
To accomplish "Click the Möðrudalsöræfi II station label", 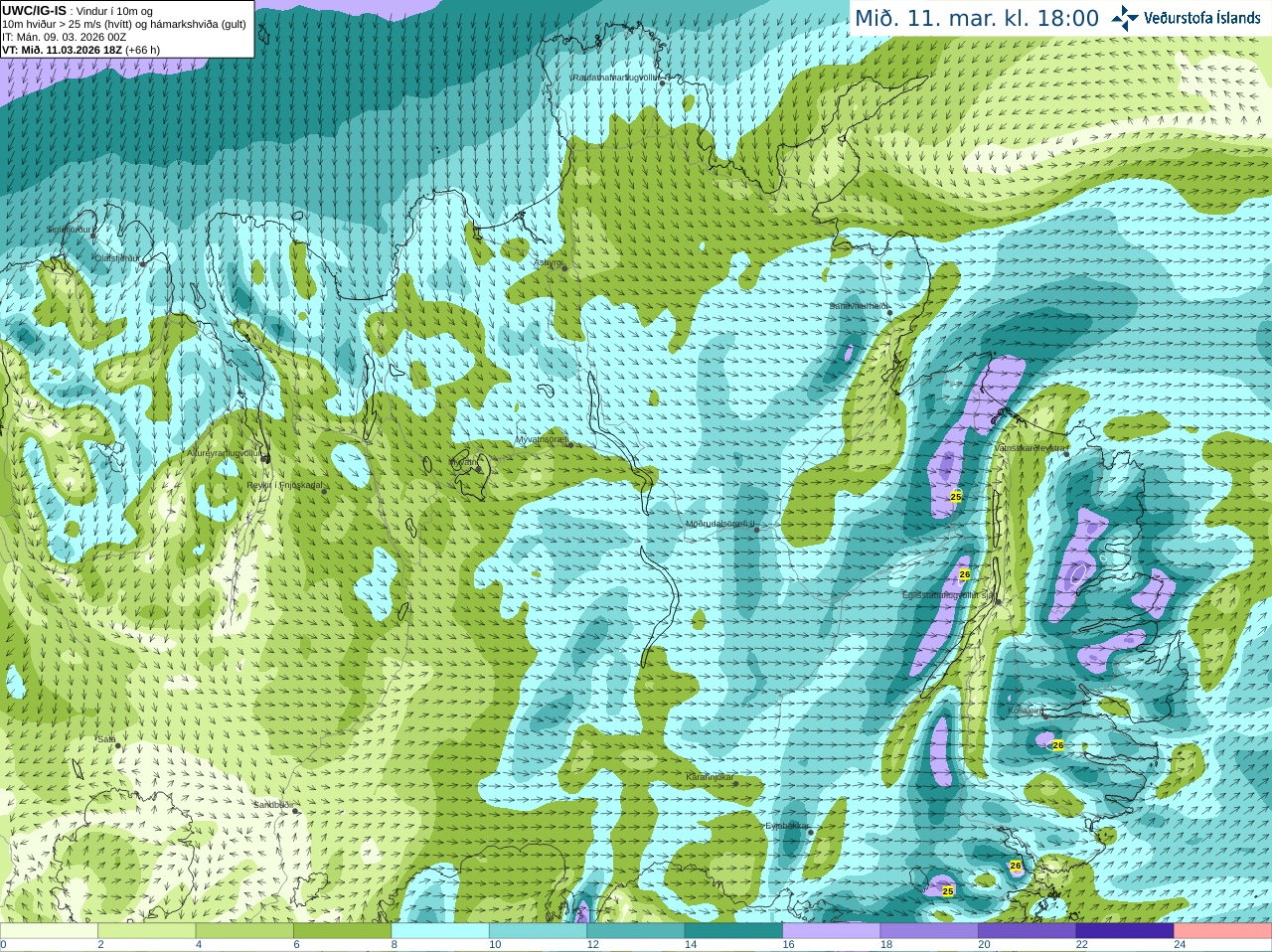I will click(720, 524).
